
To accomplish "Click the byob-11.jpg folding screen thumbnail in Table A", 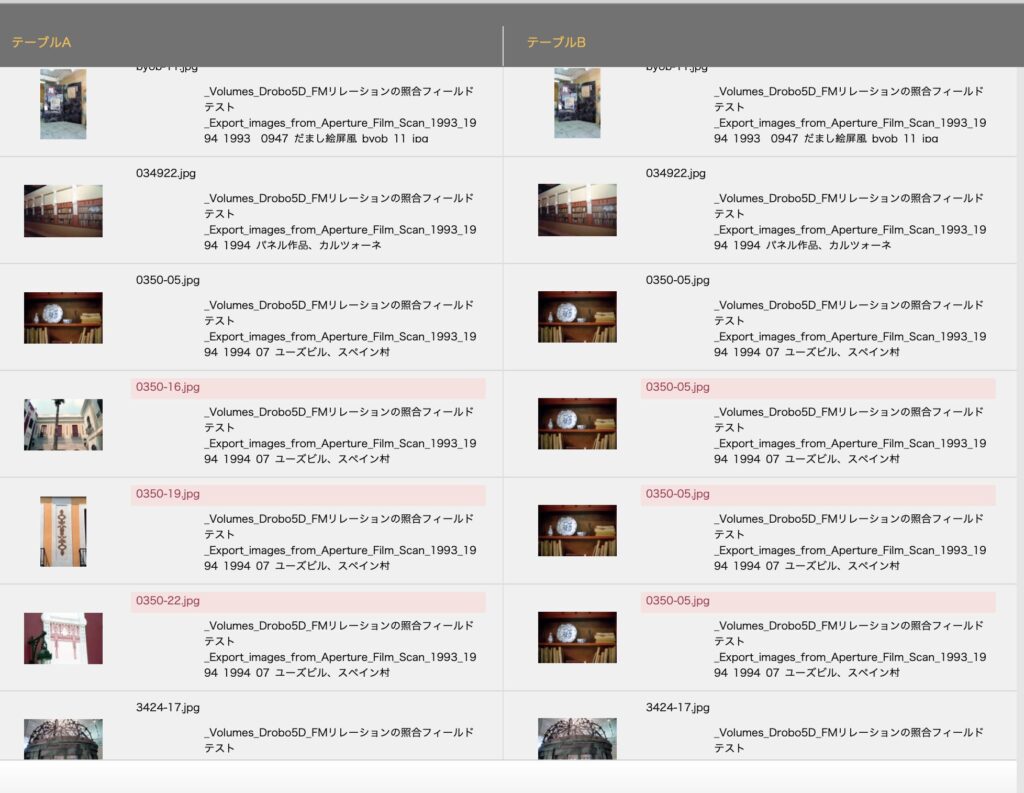I will [x=63, y=104].
